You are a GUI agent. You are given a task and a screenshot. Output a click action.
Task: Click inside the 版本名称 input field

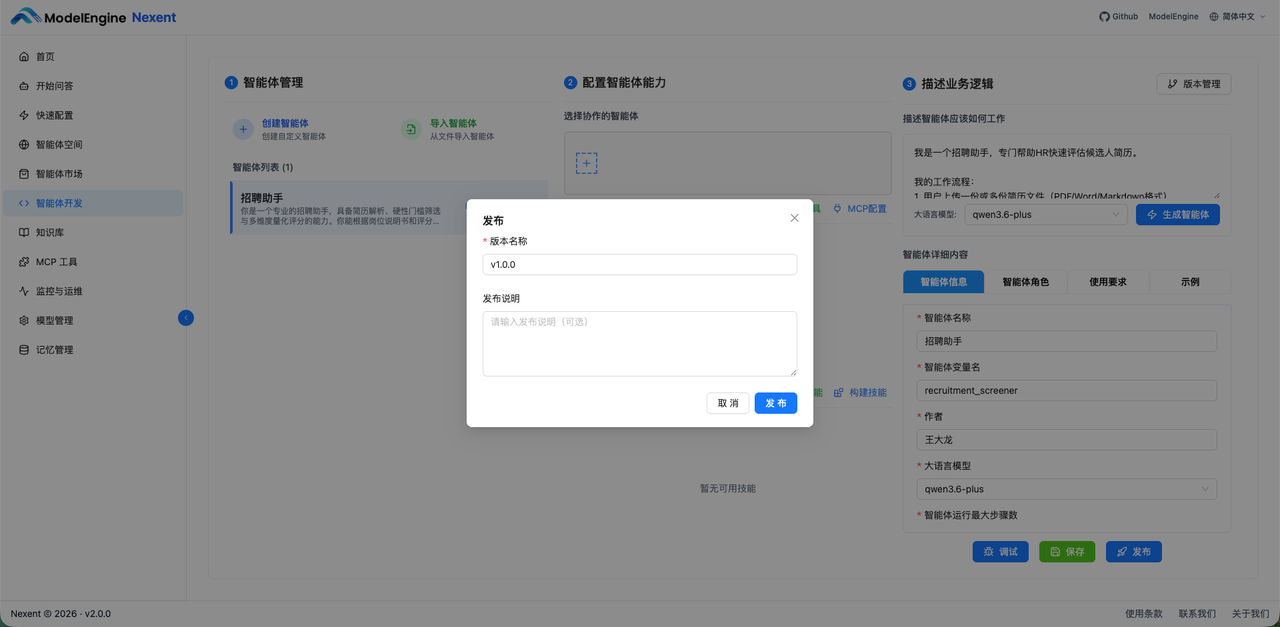(x=640, y=264)
